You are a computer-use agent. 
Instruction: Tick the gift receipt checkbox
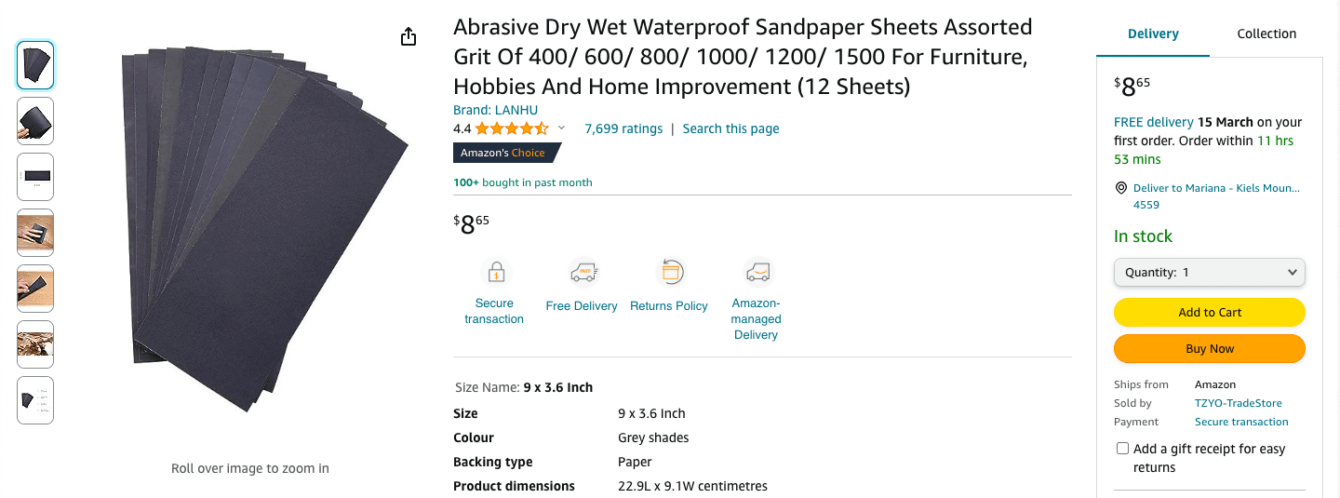1123,449
